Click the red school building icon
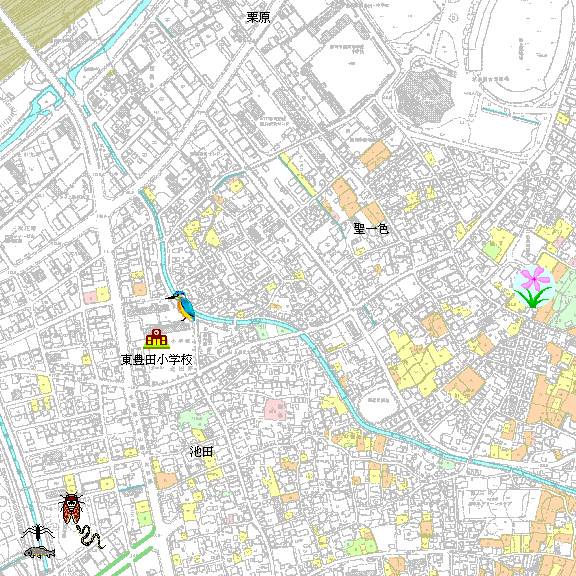The width and height of the screenshot is (576, 576). point(157,339)
